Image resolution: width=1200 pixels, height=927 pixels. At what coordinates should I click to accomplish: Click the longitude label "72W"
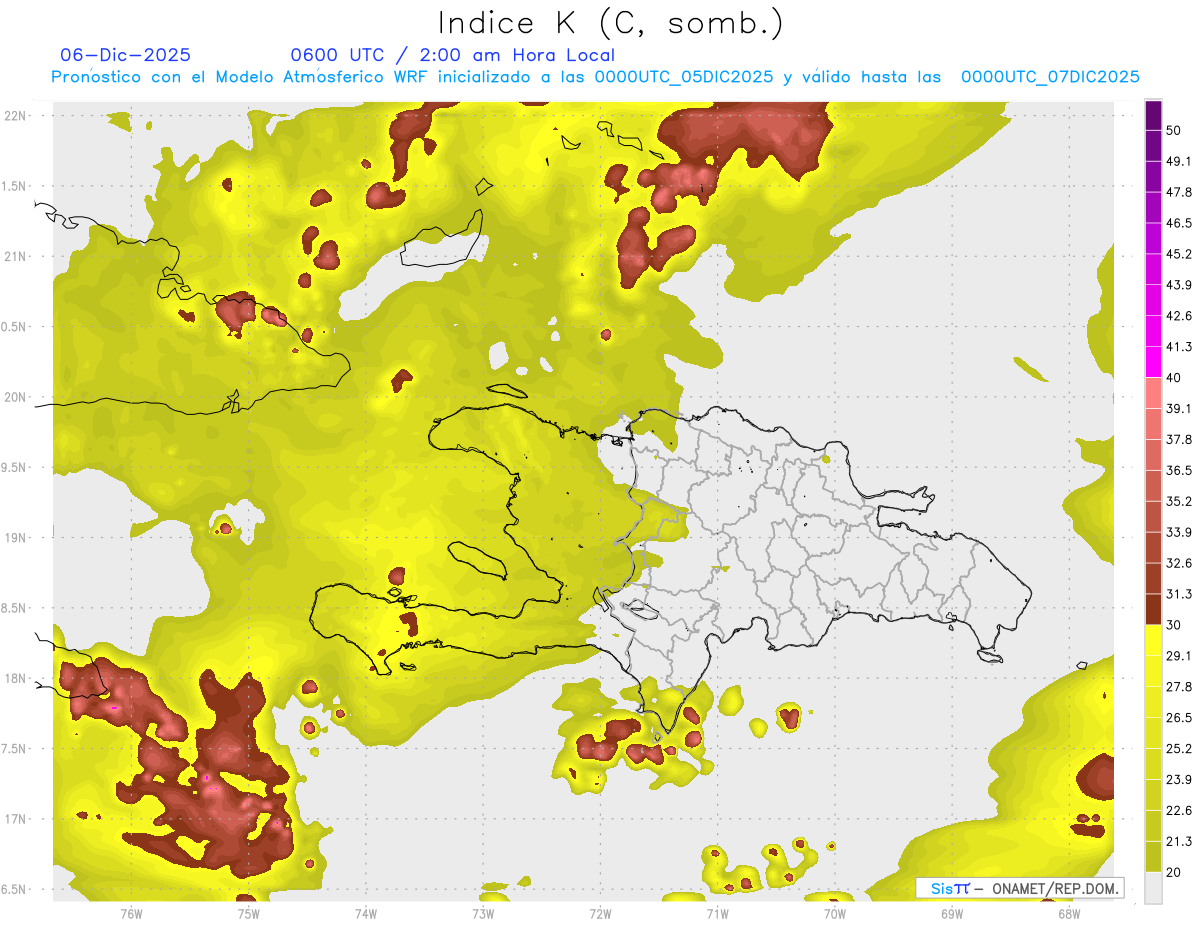click(x=600, y=914)
